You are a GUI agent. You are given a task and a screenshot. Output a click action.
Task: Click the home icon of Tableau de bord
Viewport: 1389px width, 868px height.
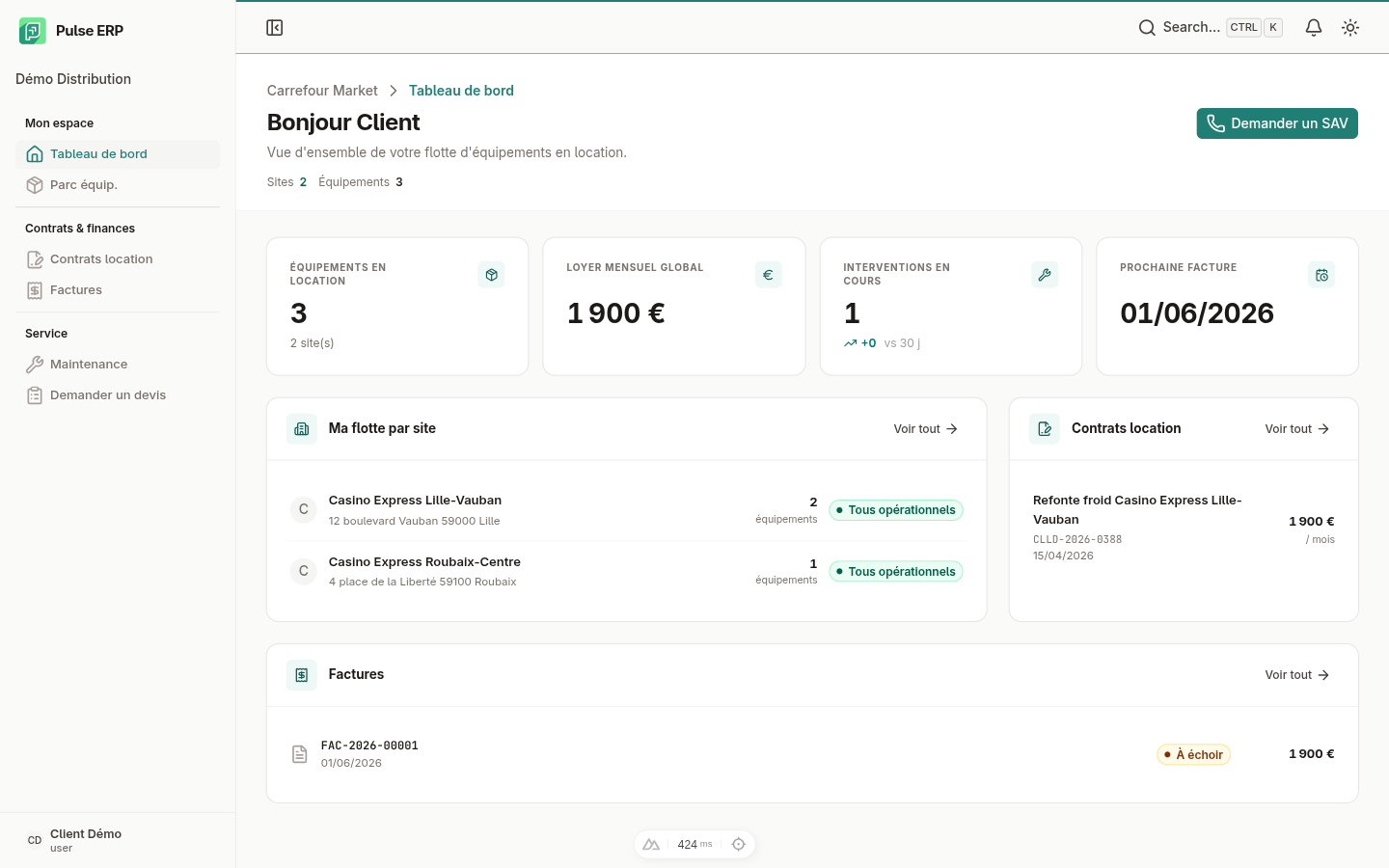pos(35,154)
